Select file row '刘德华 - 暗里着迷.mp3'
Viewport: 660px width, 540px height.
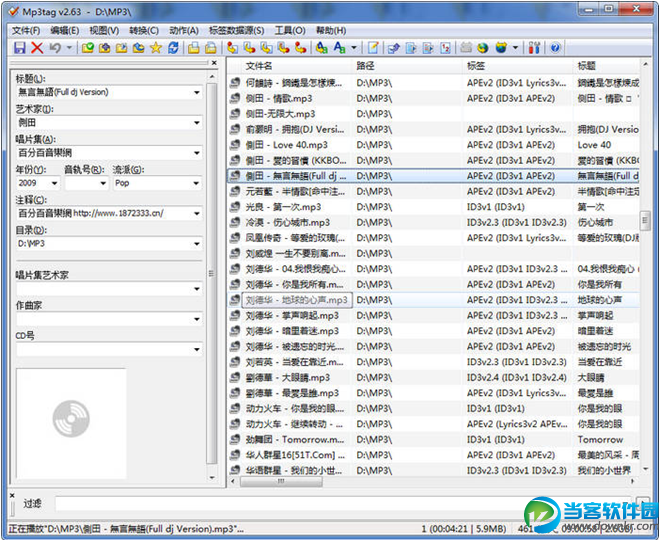434,331
